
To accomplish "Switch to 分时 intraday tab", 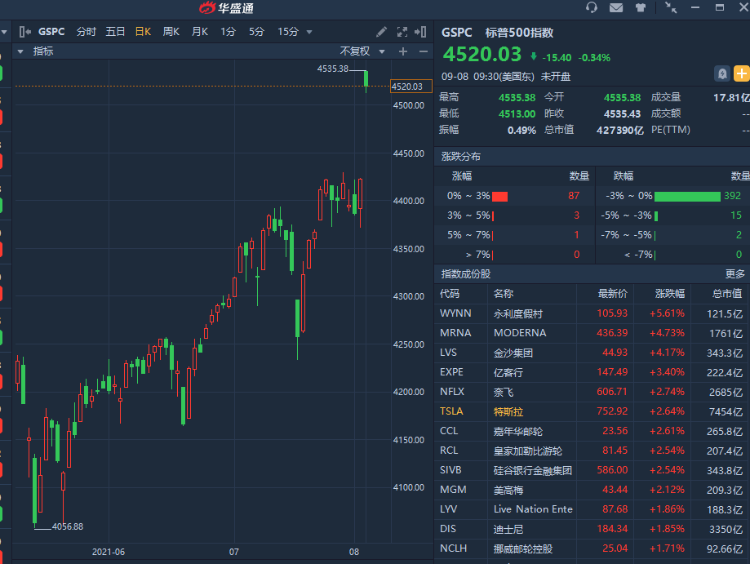I will 86,32.
